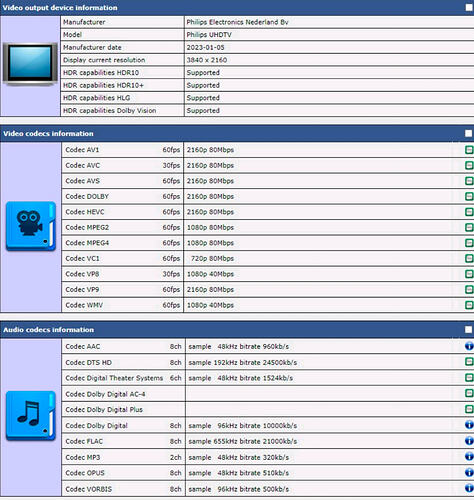This screenshot has width=474, height=500.
Task: Click the Manufacturer label cell
Action: tap(122, 22)
